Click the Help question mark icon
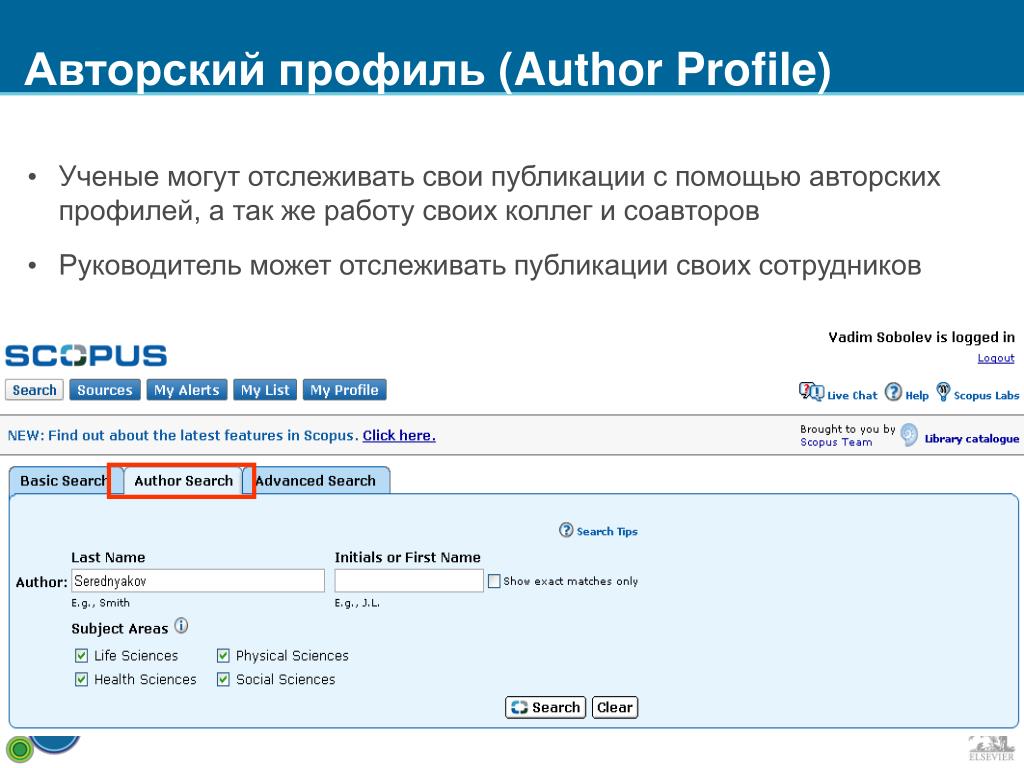This screenshot has height=768, width=1024. point(893,392)
